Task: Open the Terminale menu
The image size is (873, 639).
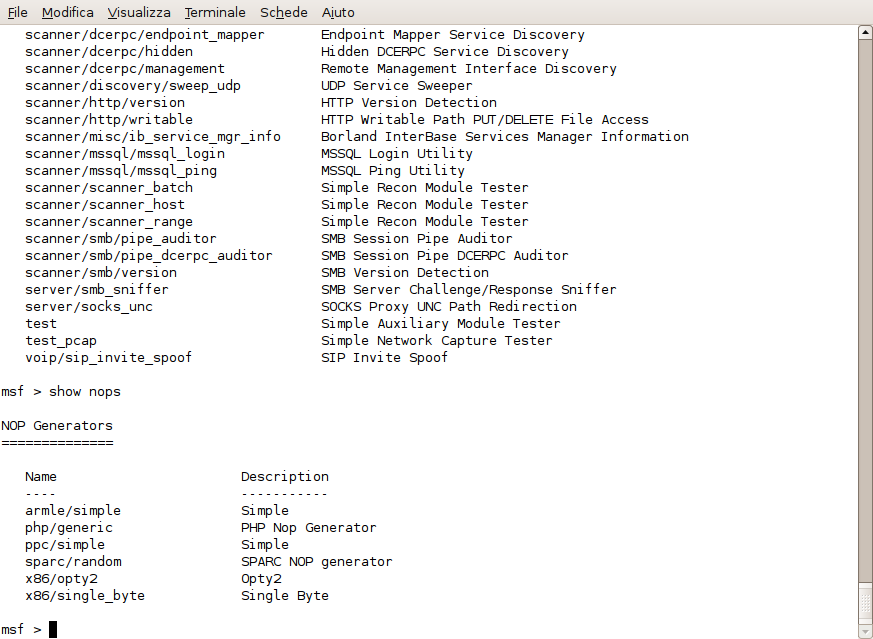Action: pyautogui.click(x=215, y=12)
